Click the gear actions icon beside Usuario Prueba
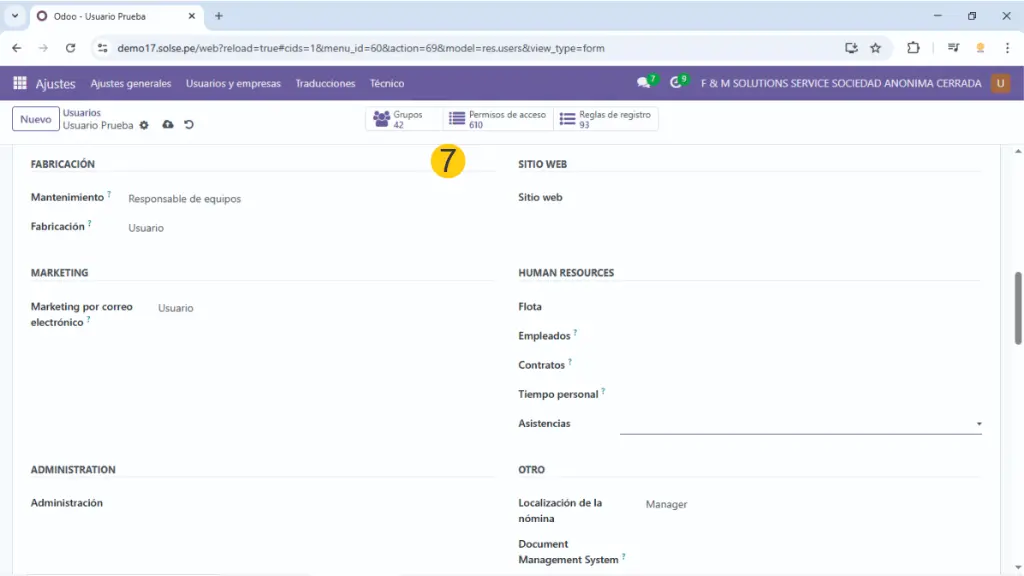Viewport: 1024px width, 576px height. 144,125
